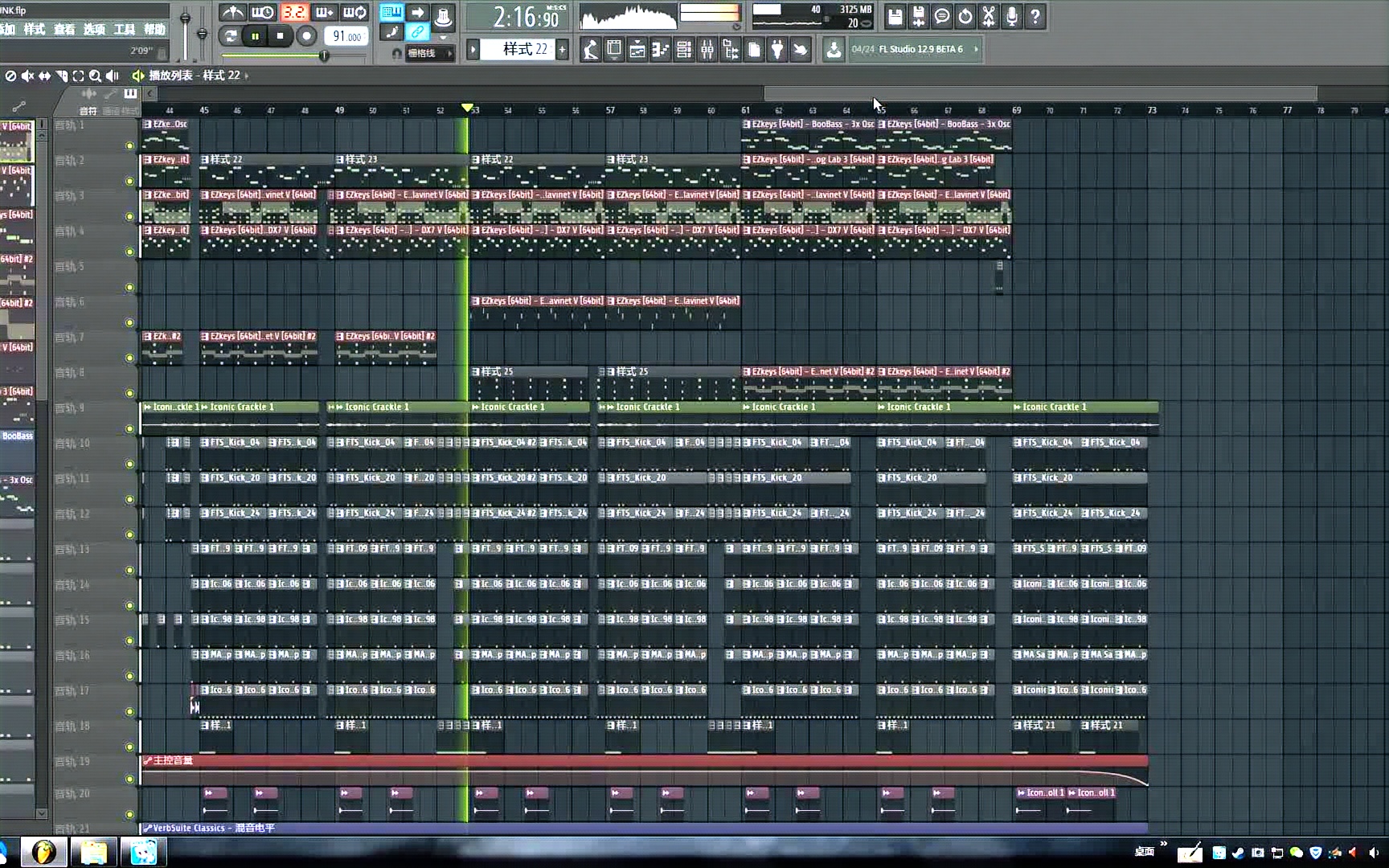This screenshot has height=868, width=1389.
Task: Select the playlist mute tool icon
Action: [27, 76]
